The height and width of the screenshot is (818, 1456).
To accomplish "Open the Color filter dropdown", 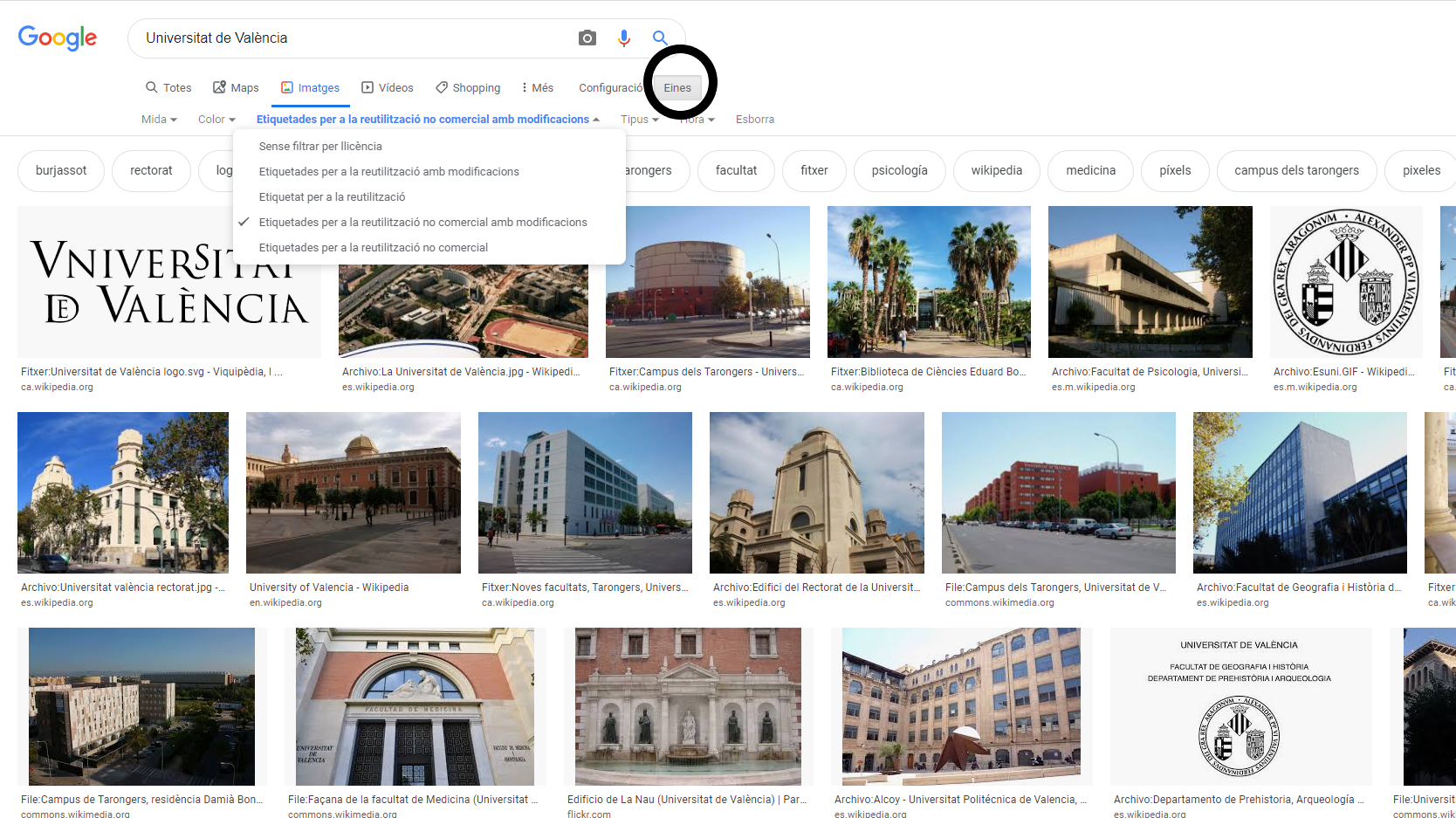I will pos(216,119).
